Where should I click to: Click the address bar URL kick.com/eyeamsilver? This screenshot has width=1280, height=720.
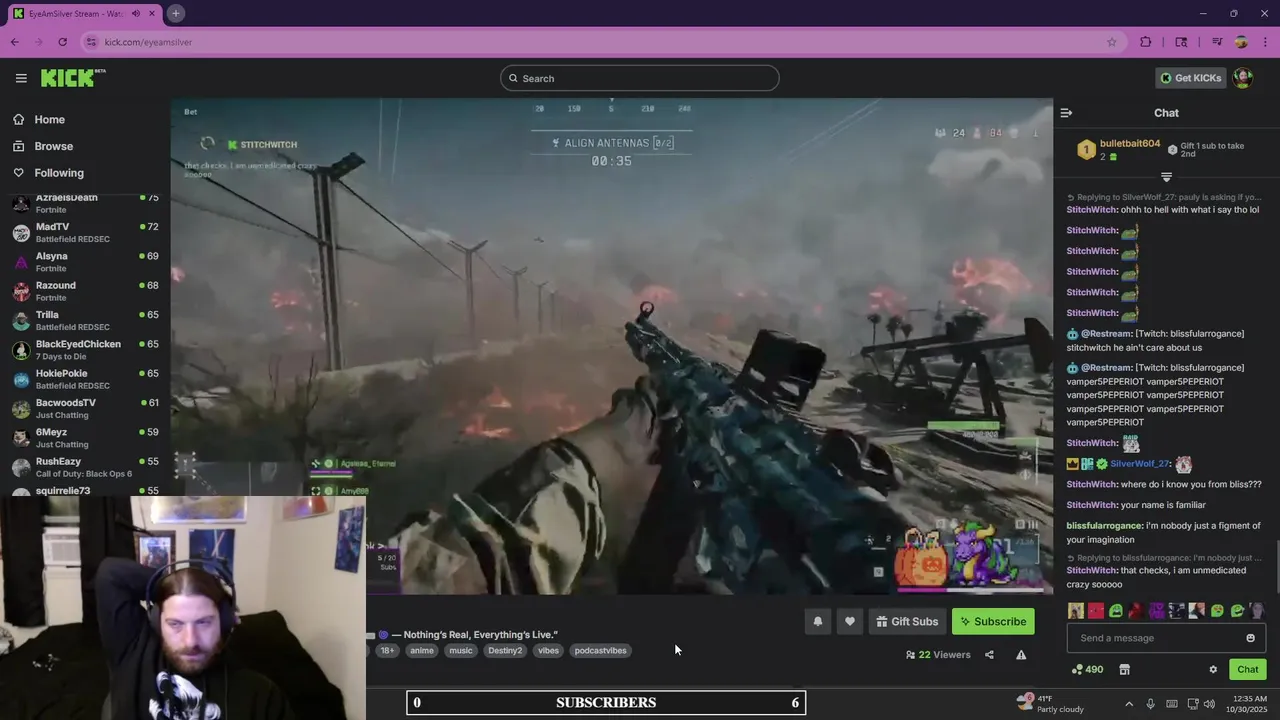pos(148,42)
